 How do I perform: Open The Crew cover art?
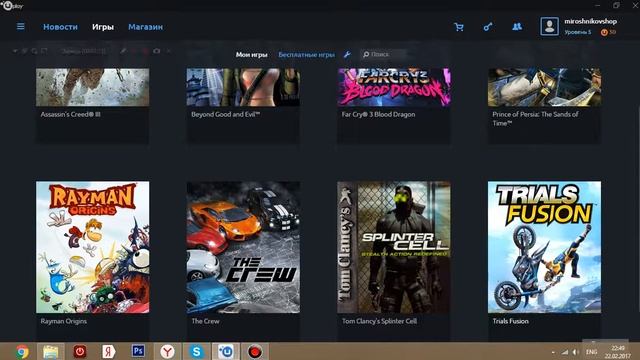[x=243, y=247]
